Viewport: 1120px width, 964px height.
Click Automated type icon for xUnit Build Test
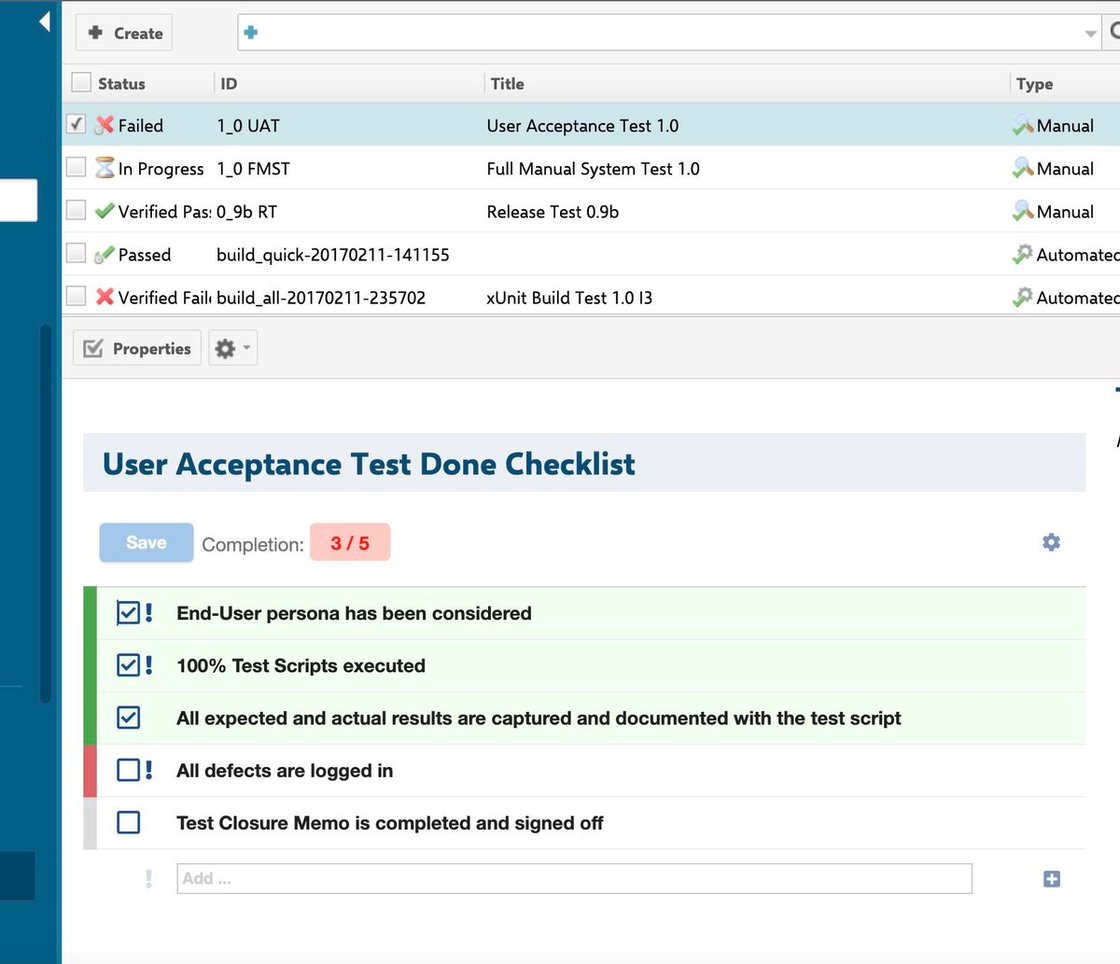1022,298
